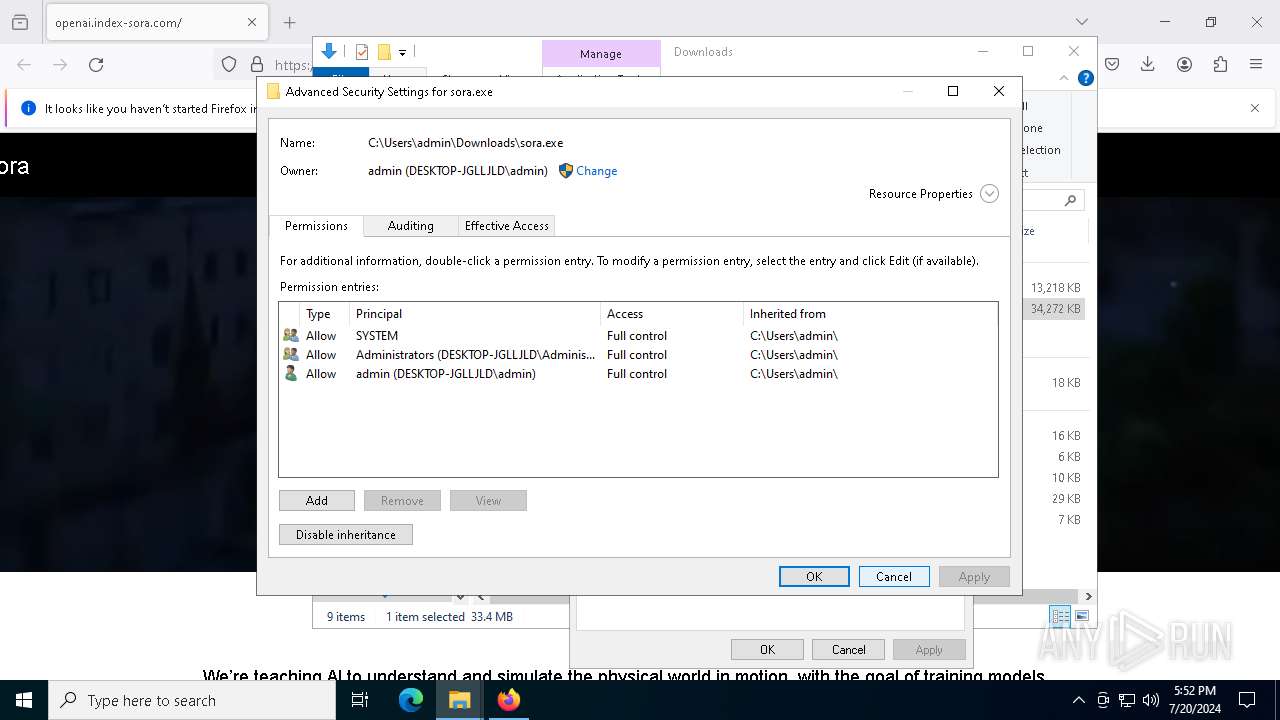Open the volume control in tray
This screenshot has height=720, width=1280.
pyautogui.click(x=1151, y=700)
